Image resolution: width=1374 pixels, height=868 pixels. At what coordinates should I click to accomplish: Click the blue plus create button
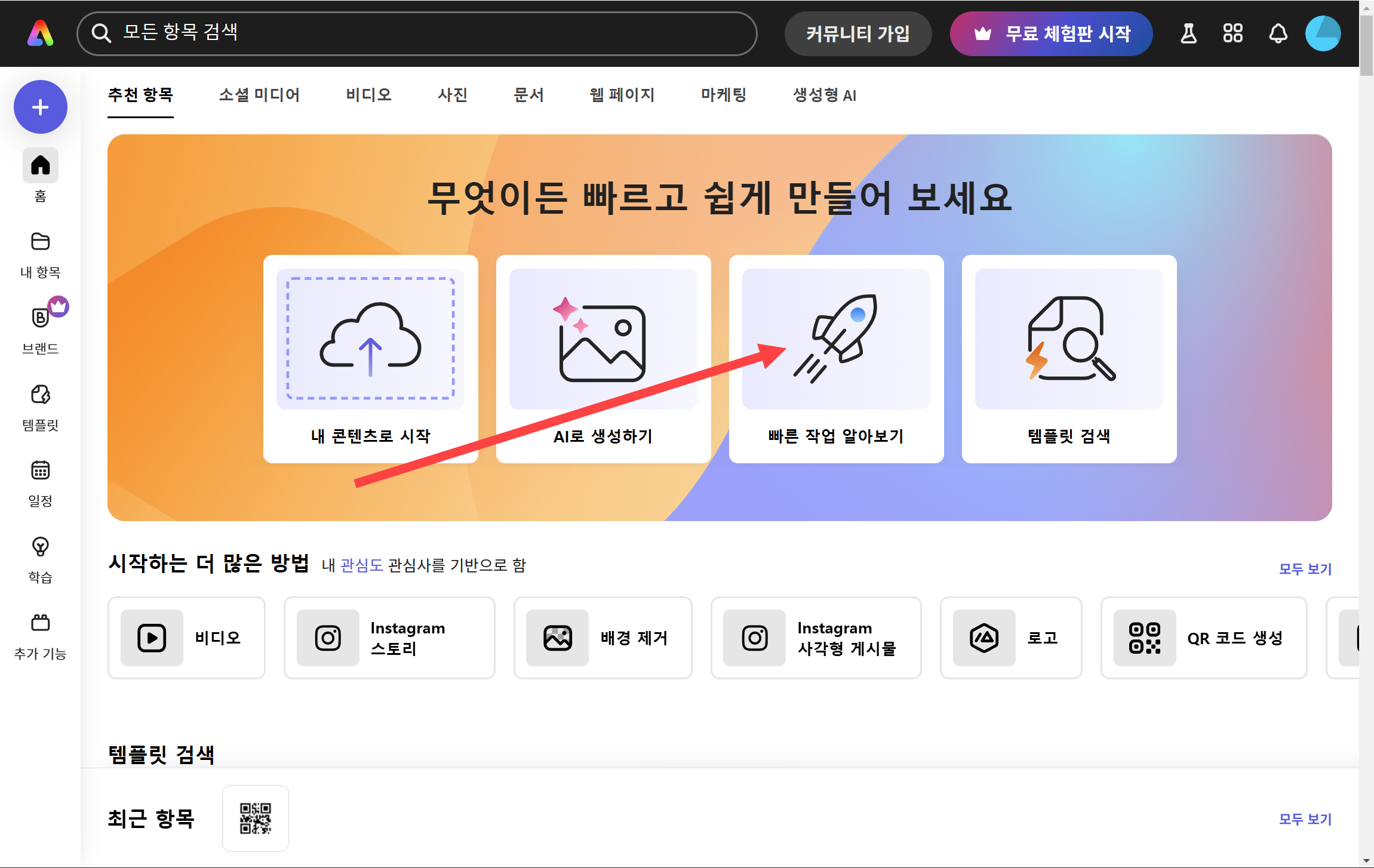click(x=41, y=107)
